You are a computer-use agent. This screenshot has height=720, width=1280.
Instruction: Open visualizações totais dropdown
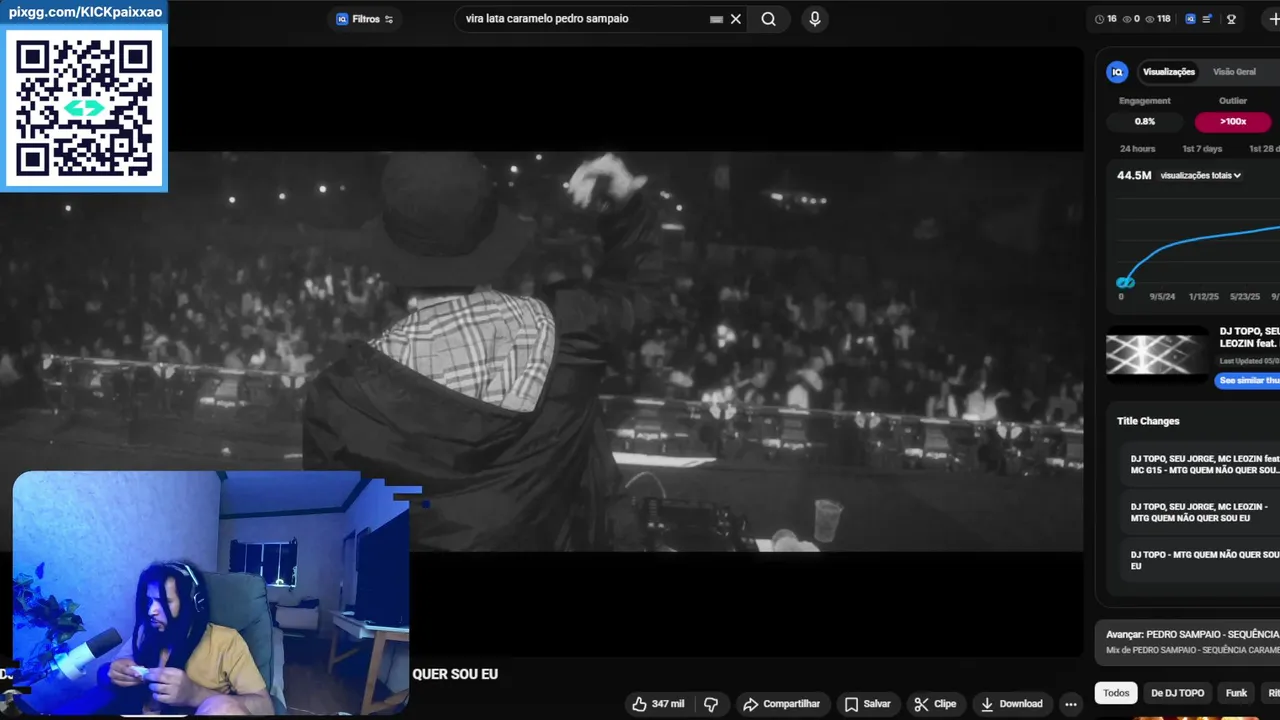coord(1201,176)
